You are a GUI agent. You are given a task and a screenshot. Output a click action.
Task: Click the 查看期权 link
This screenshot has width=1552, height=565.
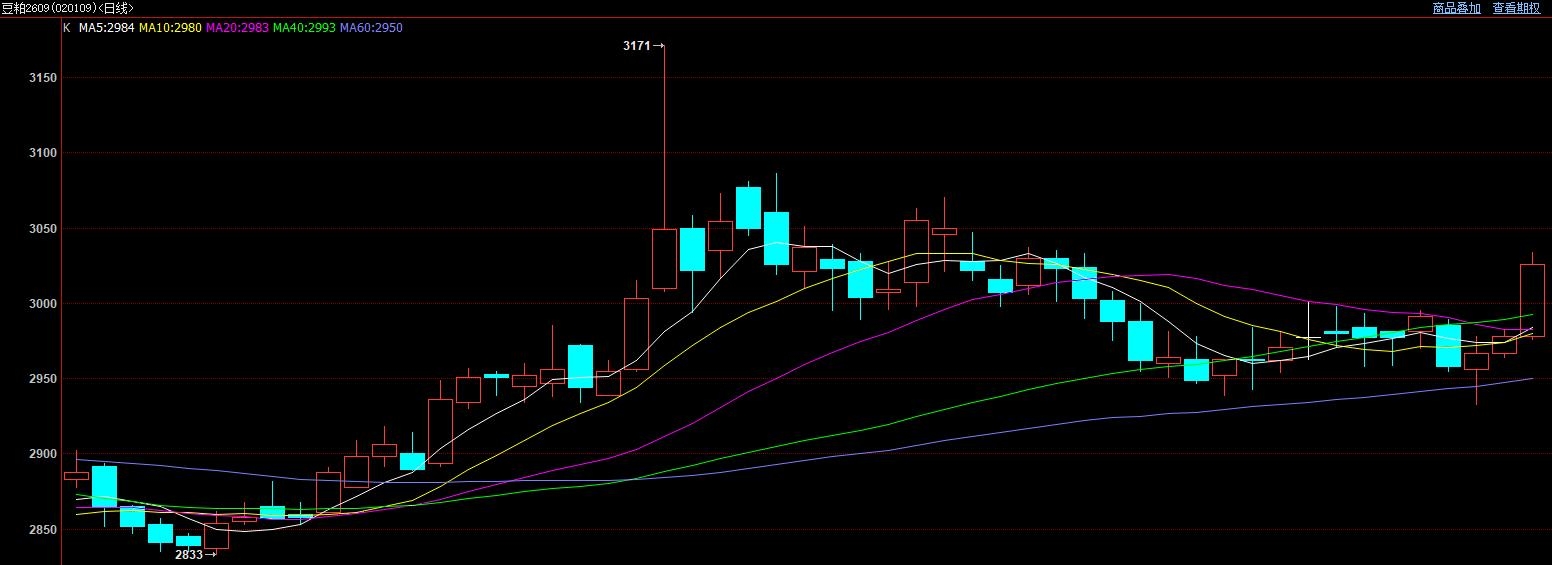coord(1517,8)
